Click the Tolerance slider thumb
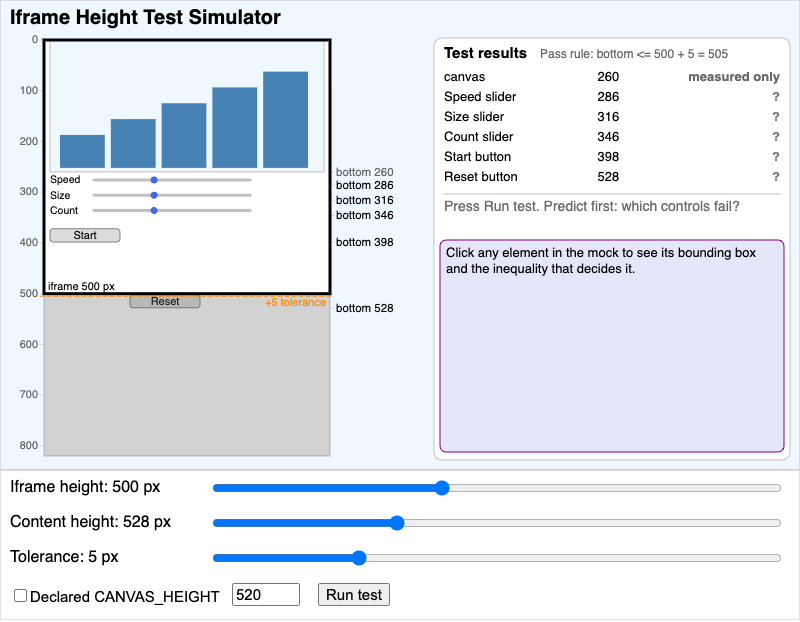The image size is (800, 622). (x=359, y=558)
